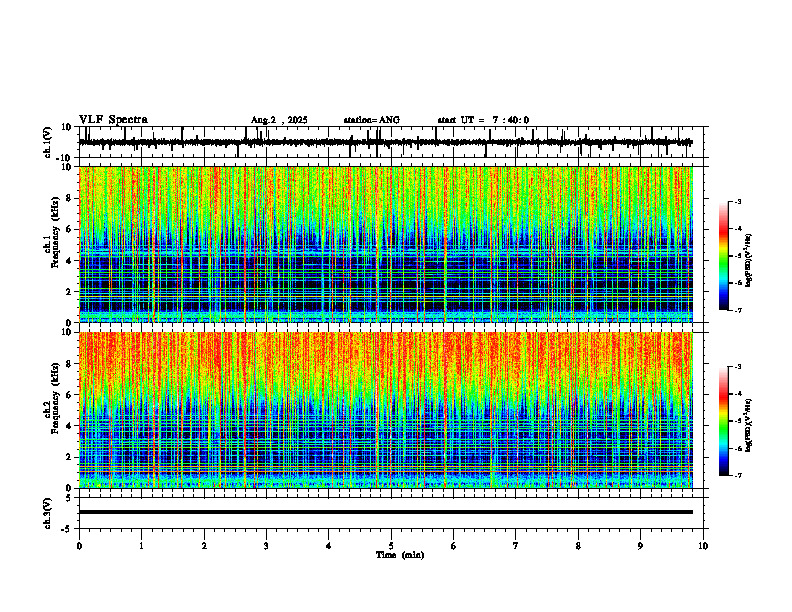Click the ch.3 flat voltage trace
This screenshot has width=792, height=612.
[386, 512]
